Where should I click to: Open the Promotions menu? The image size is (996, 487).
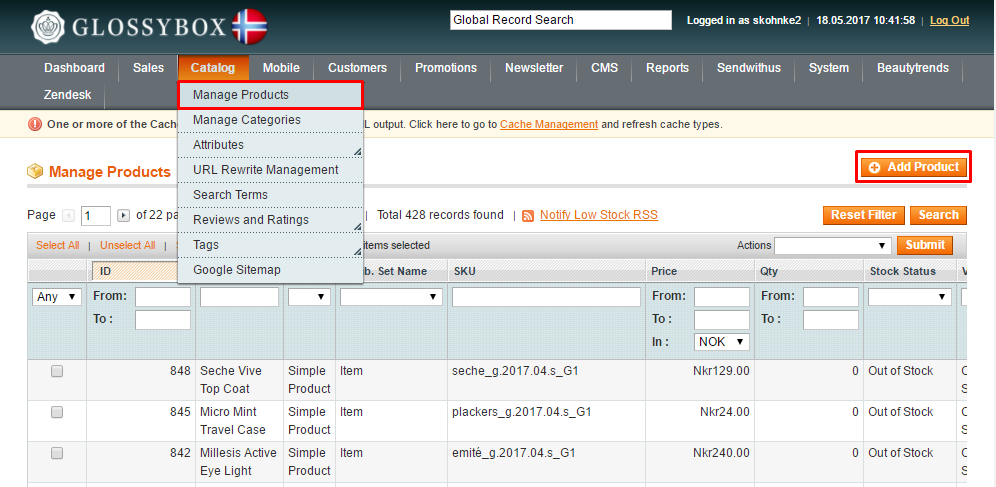[x=446, y=68]
